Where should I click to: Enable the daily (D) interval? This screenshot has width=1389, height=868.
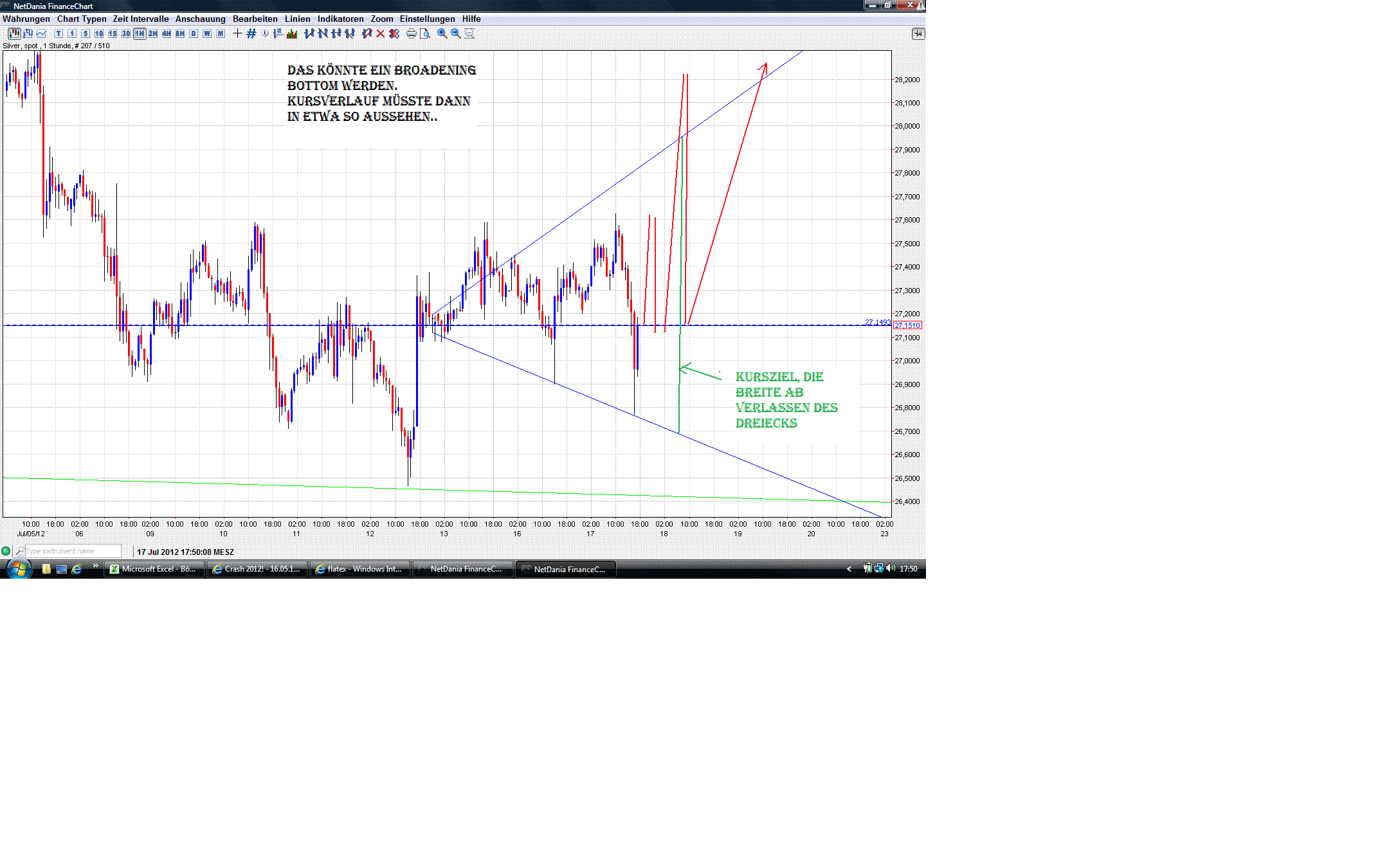(x=193, y=33)
